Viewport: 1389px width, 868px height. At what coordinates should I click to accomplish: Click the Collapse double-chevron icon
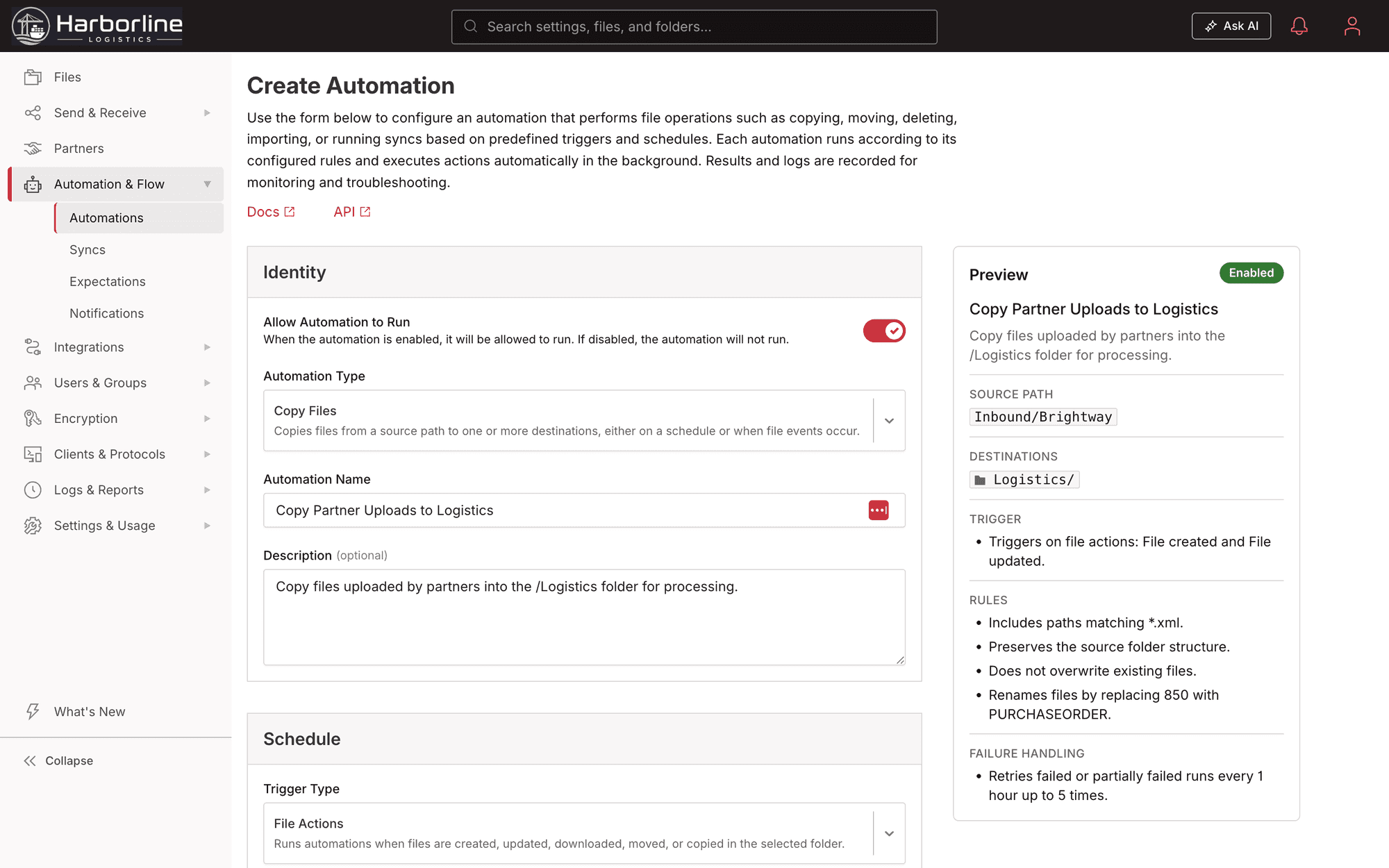pos(30,761)
